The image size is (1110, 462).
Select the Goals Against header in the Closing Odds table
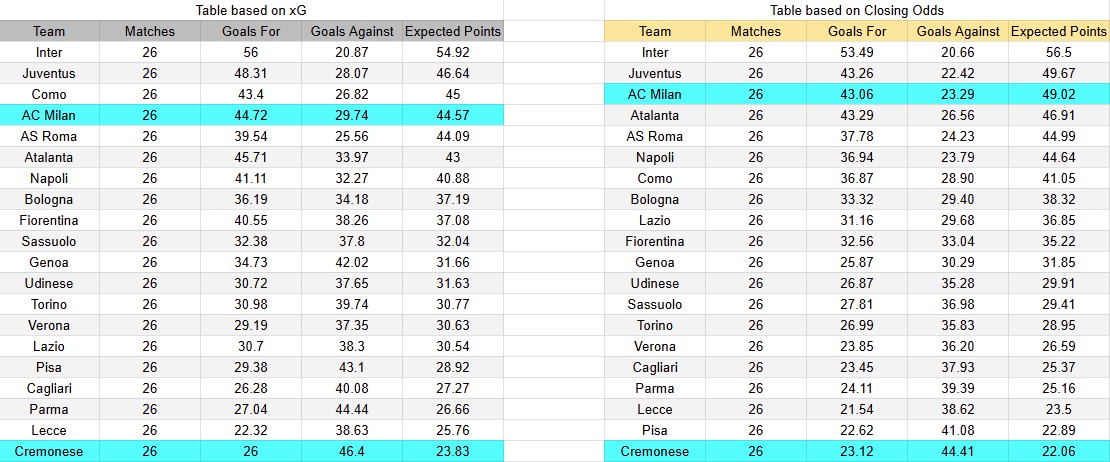click(958, 31)
